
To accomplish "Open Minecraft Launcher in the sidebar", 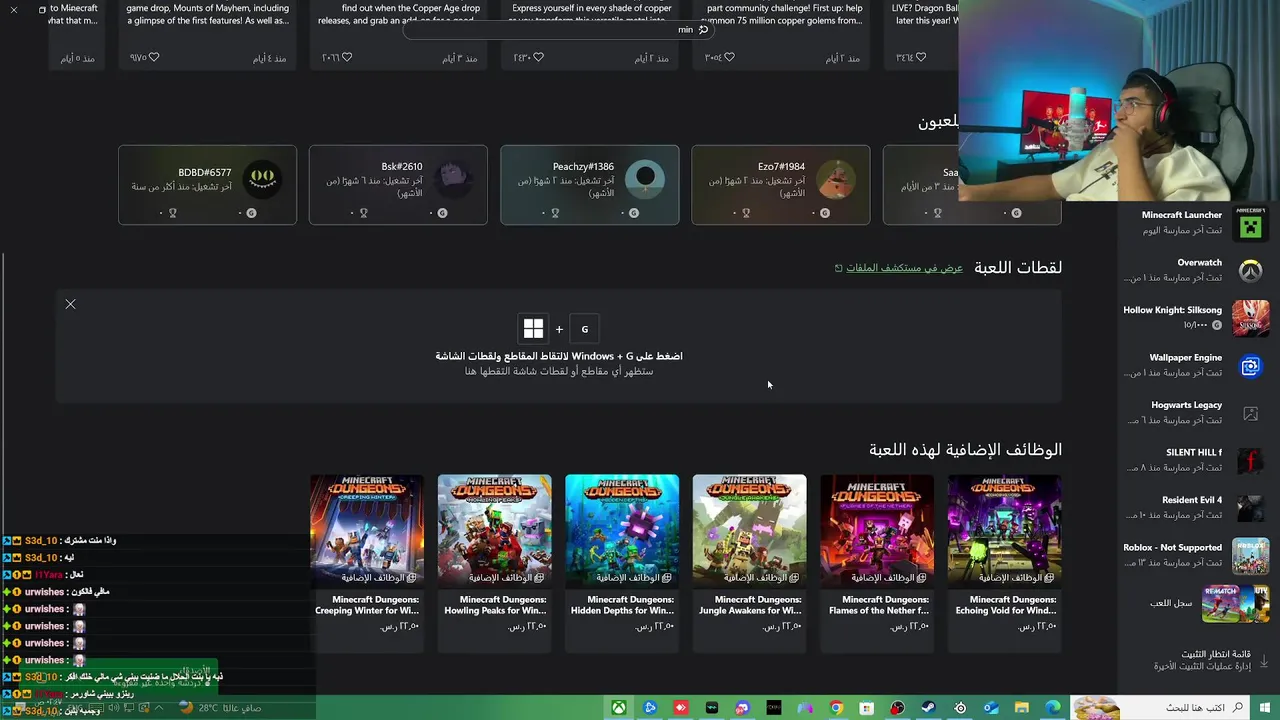I will pyautogui.click(x=1195, y=222).
